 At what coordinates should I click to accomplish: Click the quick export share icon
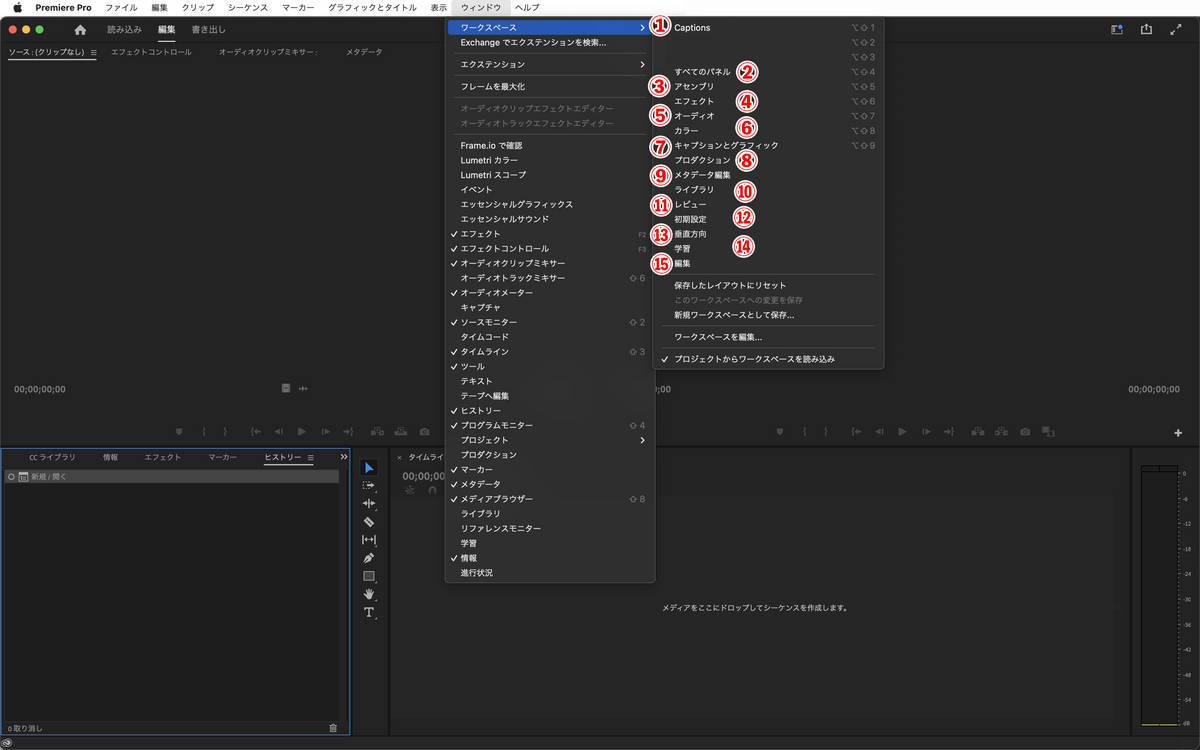click(1146, 30)
